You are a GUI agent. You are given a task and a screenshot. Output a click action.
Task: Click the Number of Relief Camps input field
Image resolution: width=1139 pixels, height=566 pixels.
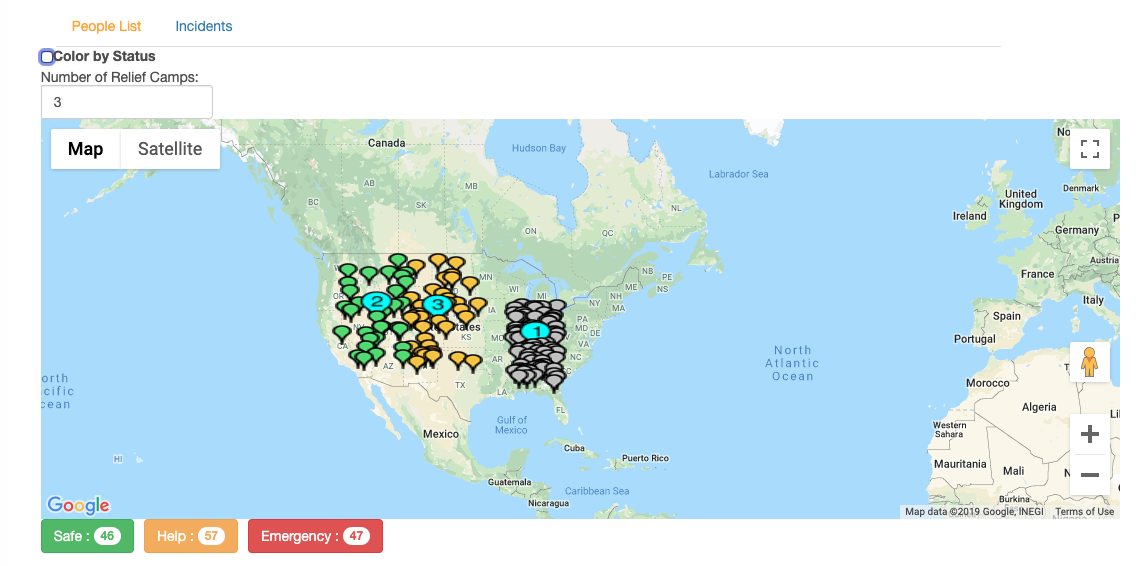(x=127, y=102)
